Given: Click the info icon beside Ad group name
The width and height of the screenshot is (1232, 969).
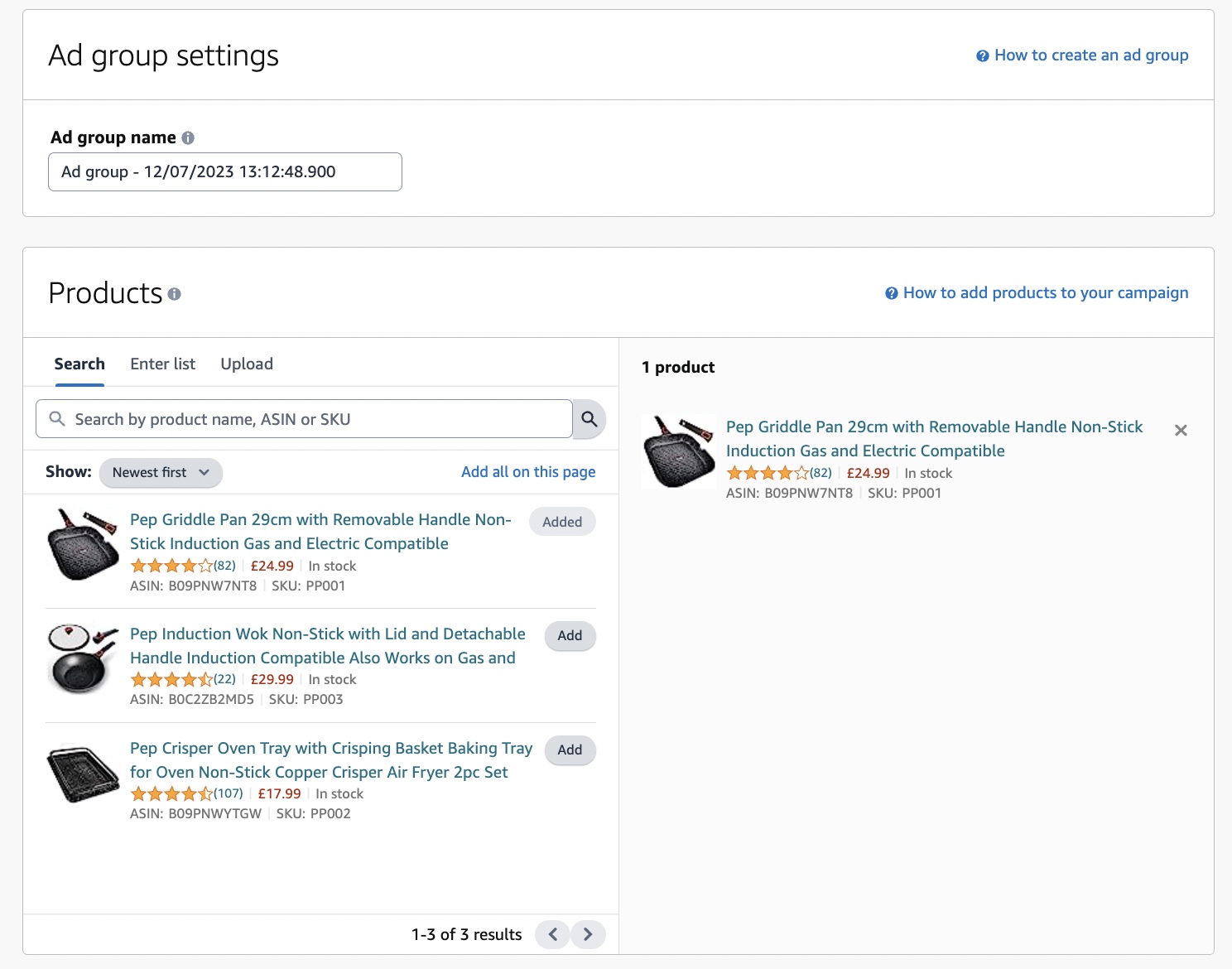Looking at the screenshot, I should tap(188, 138).
